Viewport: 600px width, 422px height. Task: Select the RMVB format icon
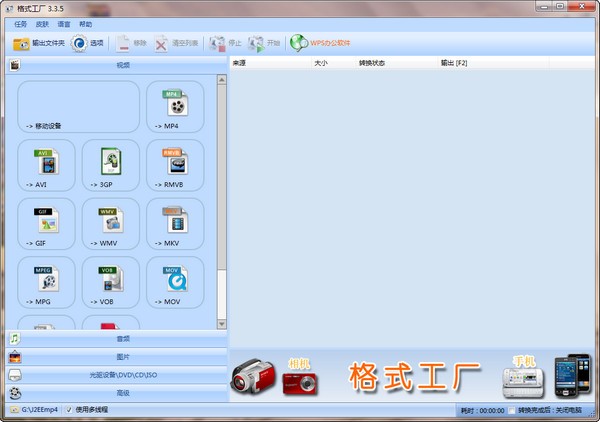(x=175, y=162)
